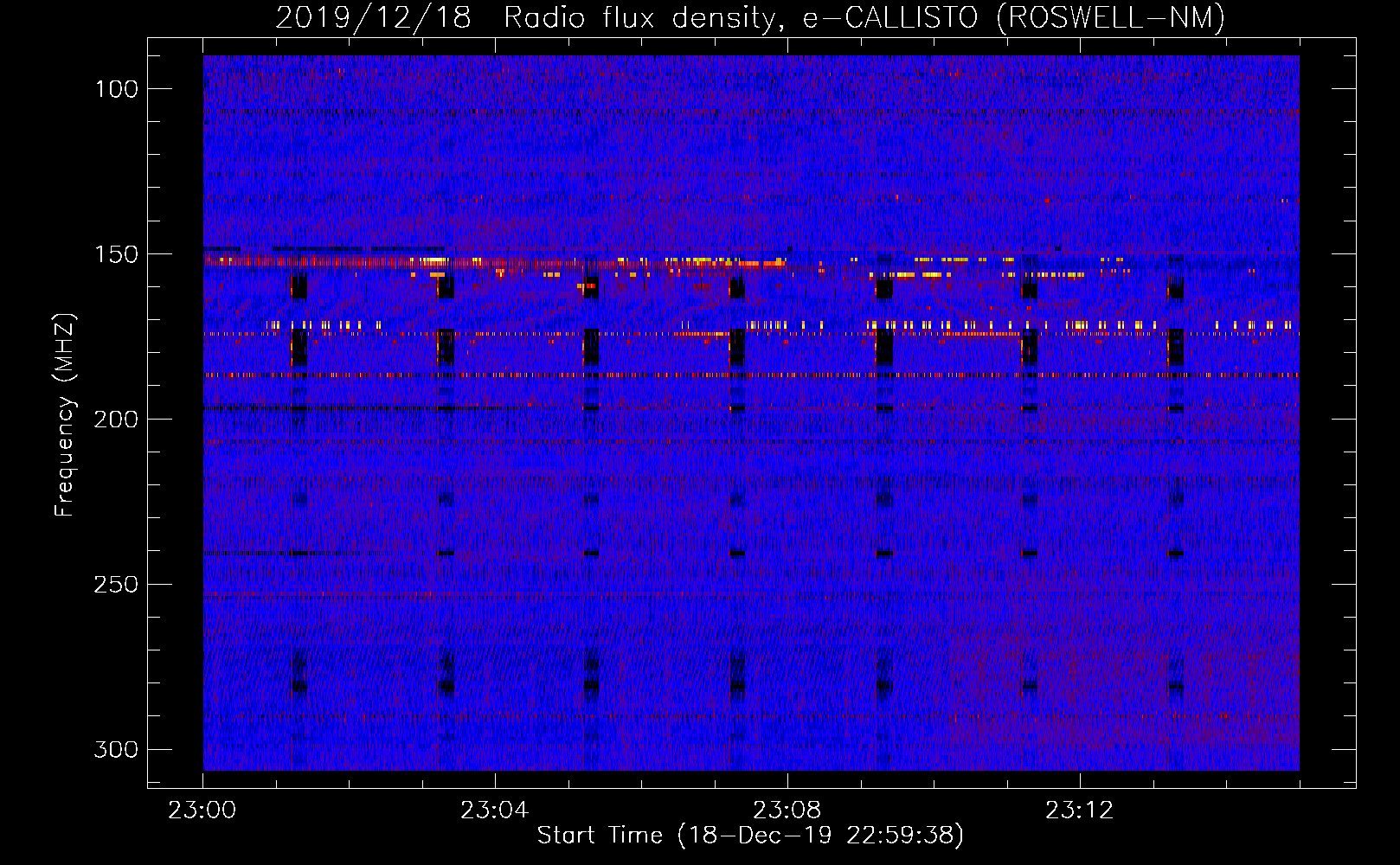Click the 300 frequency tick label

pos(117,749)
